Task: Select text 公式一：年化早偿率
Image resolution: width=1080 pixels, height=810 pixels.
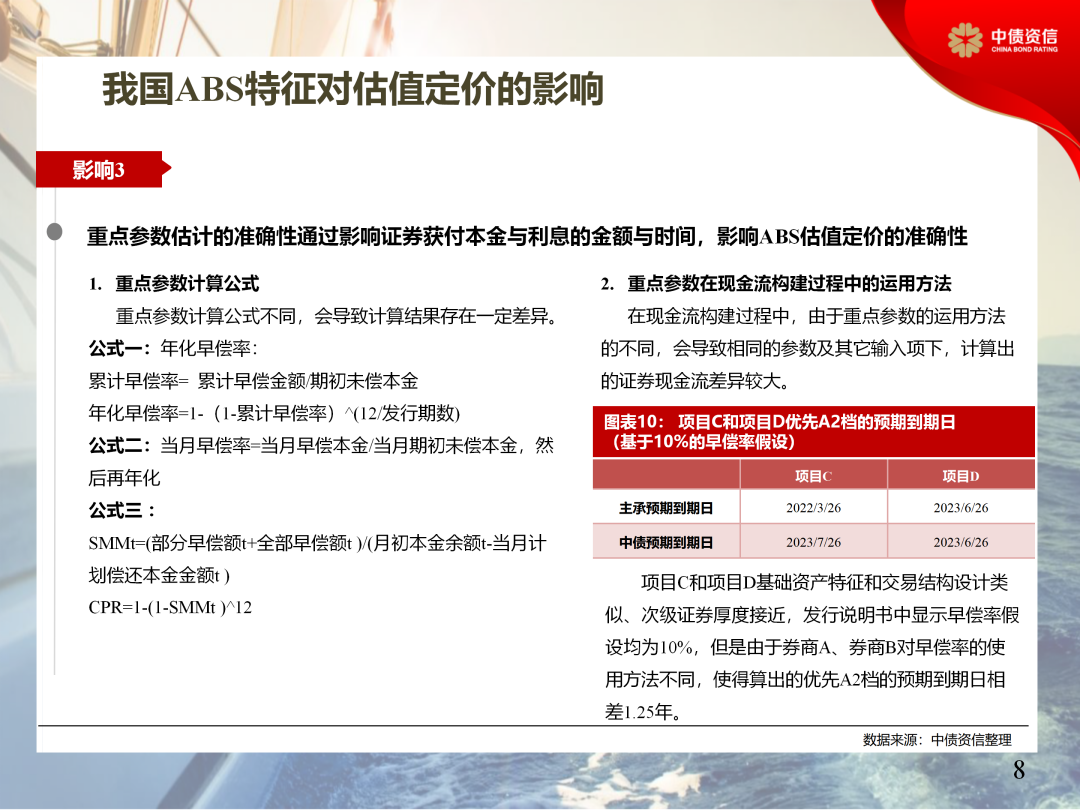Action: (x=173, y=349)
